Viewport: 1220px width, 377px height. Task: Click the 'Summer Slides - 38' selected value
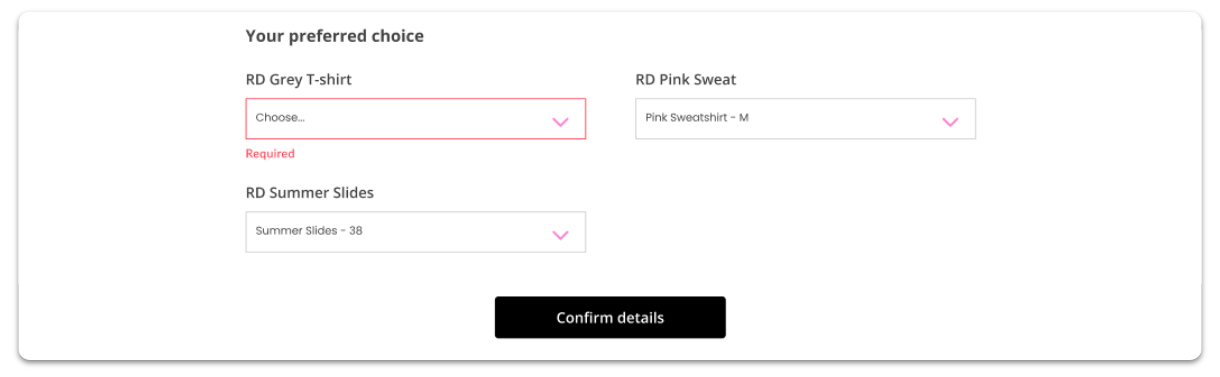pos(309,230)
